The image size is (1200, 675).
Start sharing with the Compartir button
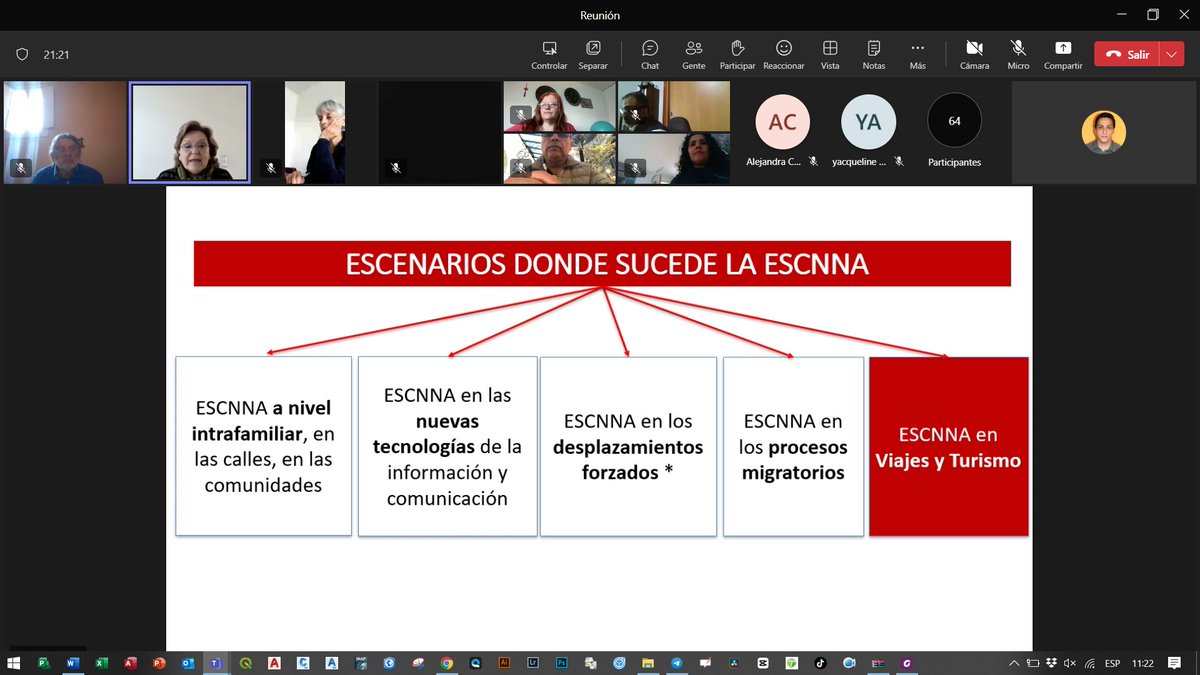pyautogui.click(x=1063, y=54)
